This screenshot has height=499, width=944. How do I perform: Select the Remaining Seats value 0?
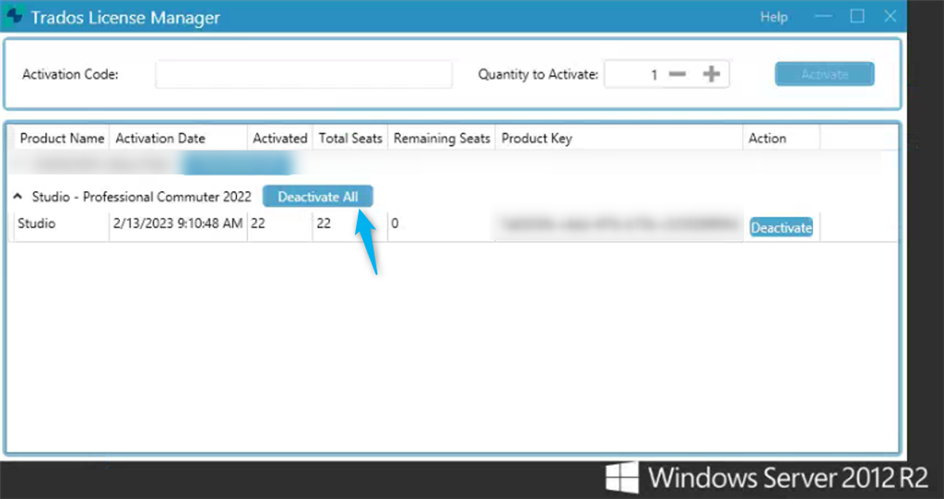(441, 224)
